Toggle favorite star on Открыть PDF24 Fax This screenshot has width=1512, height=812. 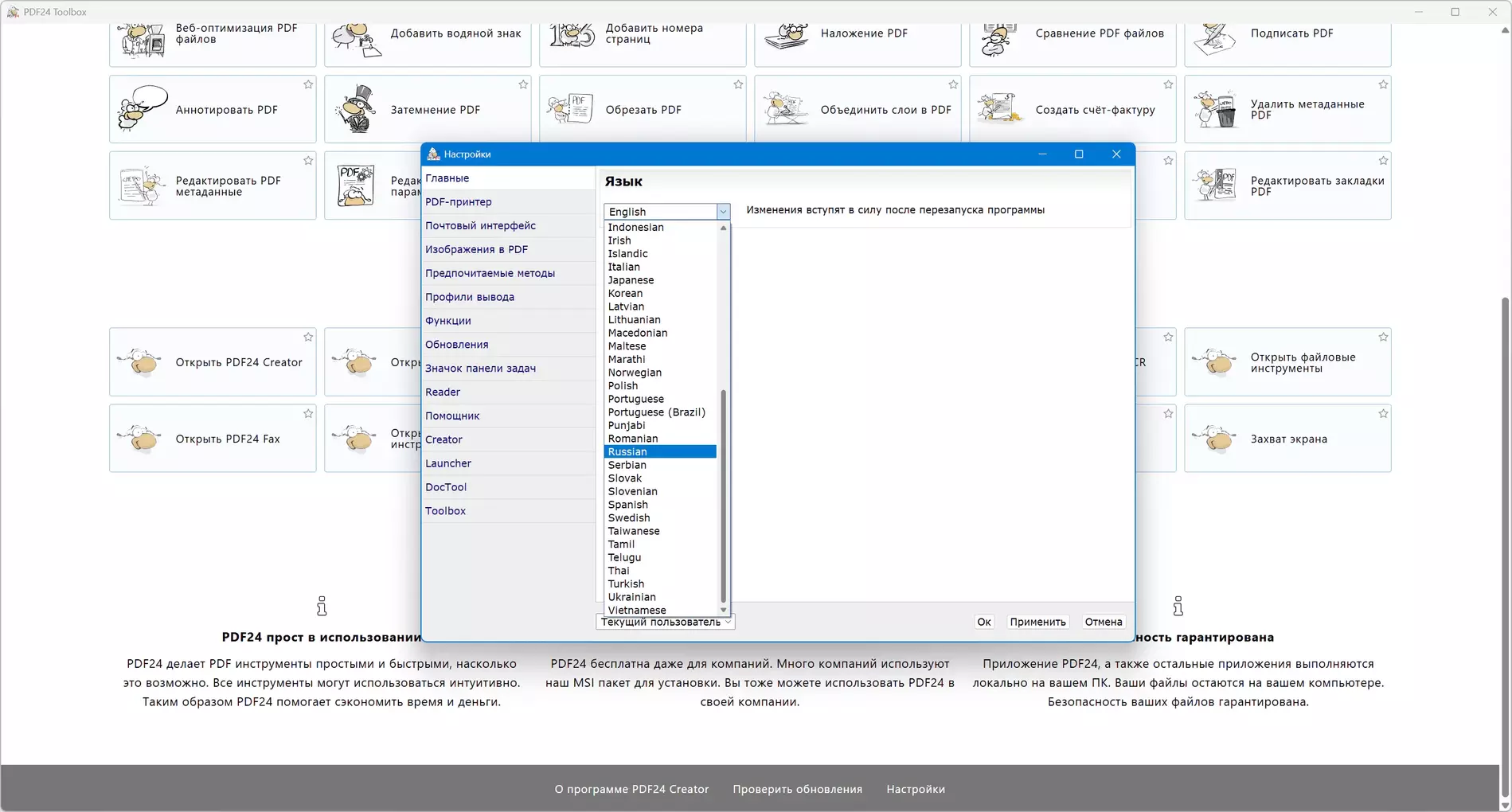pos(308,414)
